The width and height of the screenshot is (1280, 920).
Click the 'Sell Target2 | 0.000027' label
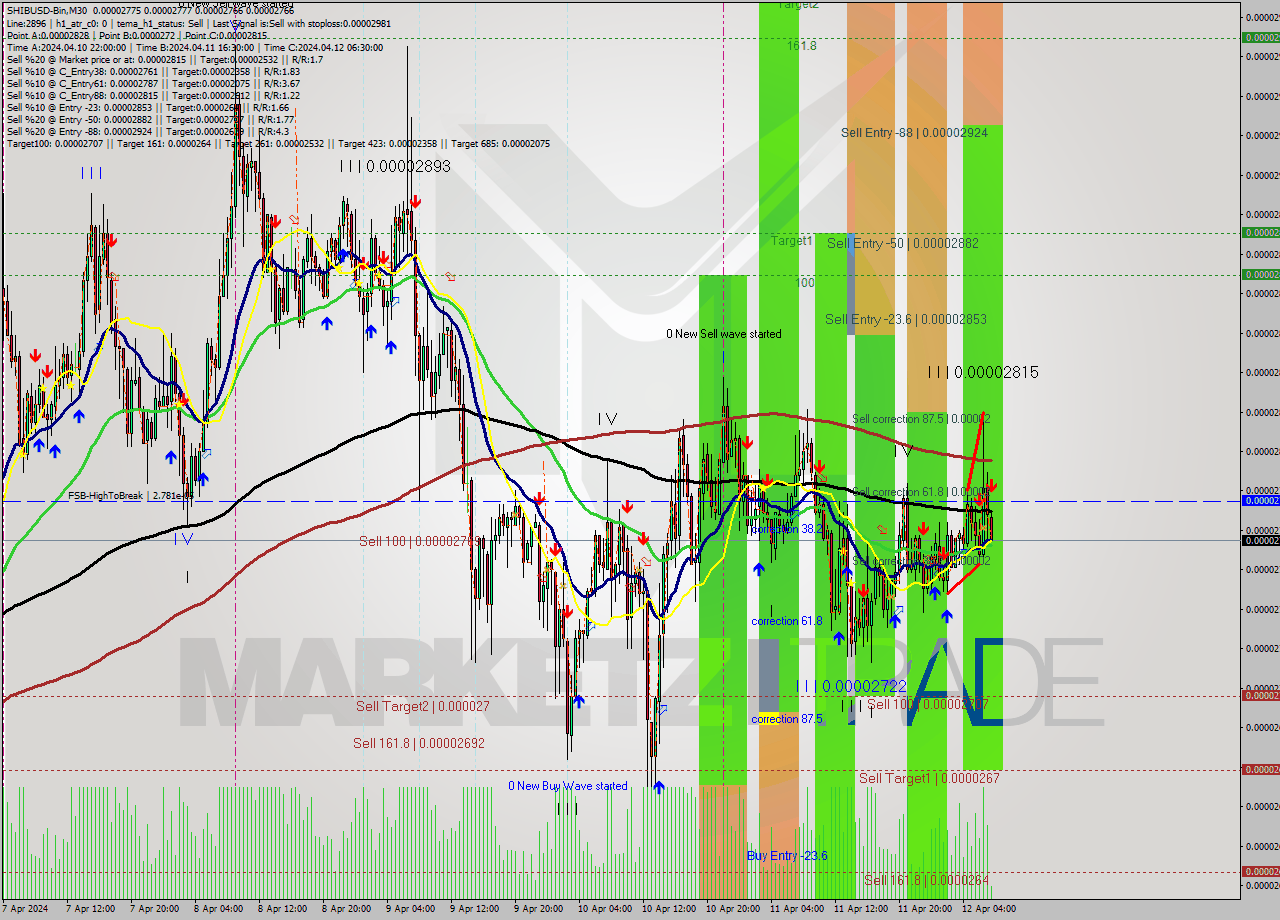pos(423,706)
